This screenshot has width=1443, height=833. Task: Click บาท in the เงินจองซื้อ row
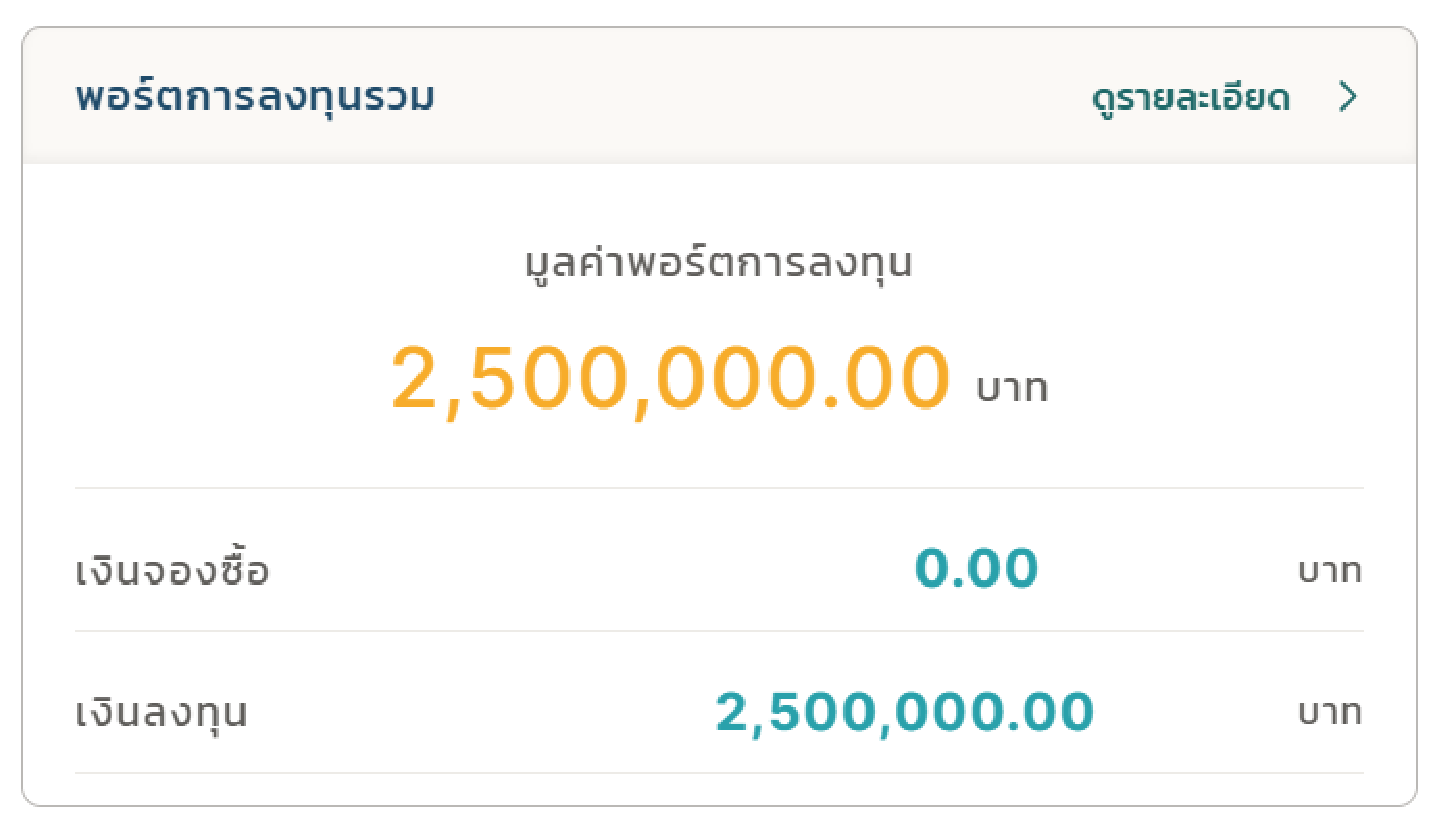(x=1329, y=571)
